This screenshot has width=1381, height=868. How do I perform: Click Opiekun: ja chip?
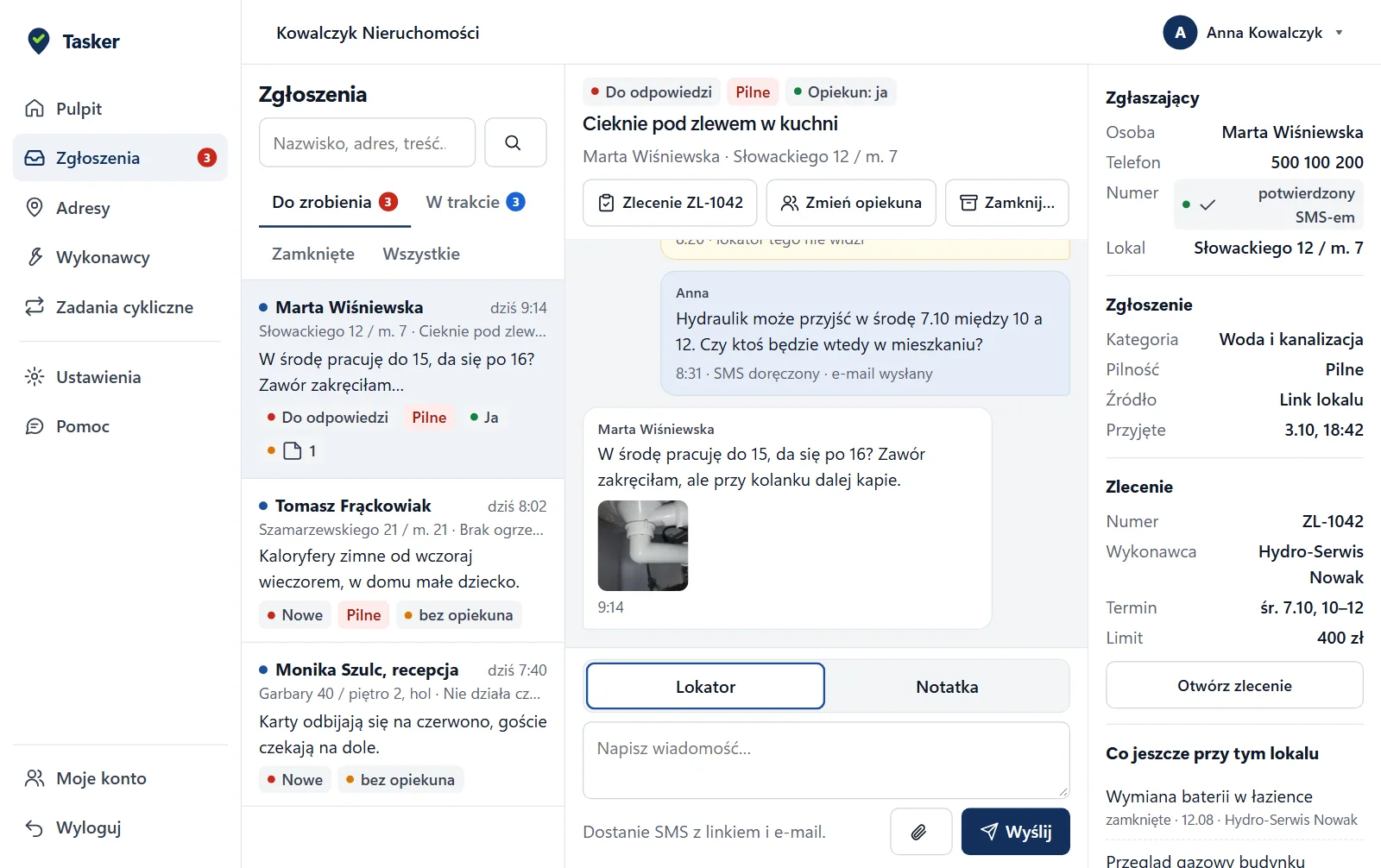tap(841, 92)
